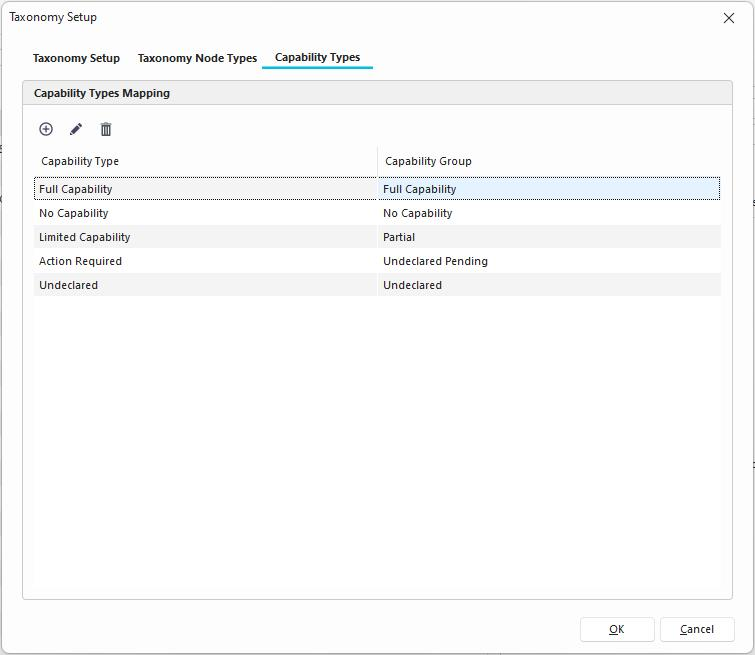Select the Full Capability type row

point(76,189)
